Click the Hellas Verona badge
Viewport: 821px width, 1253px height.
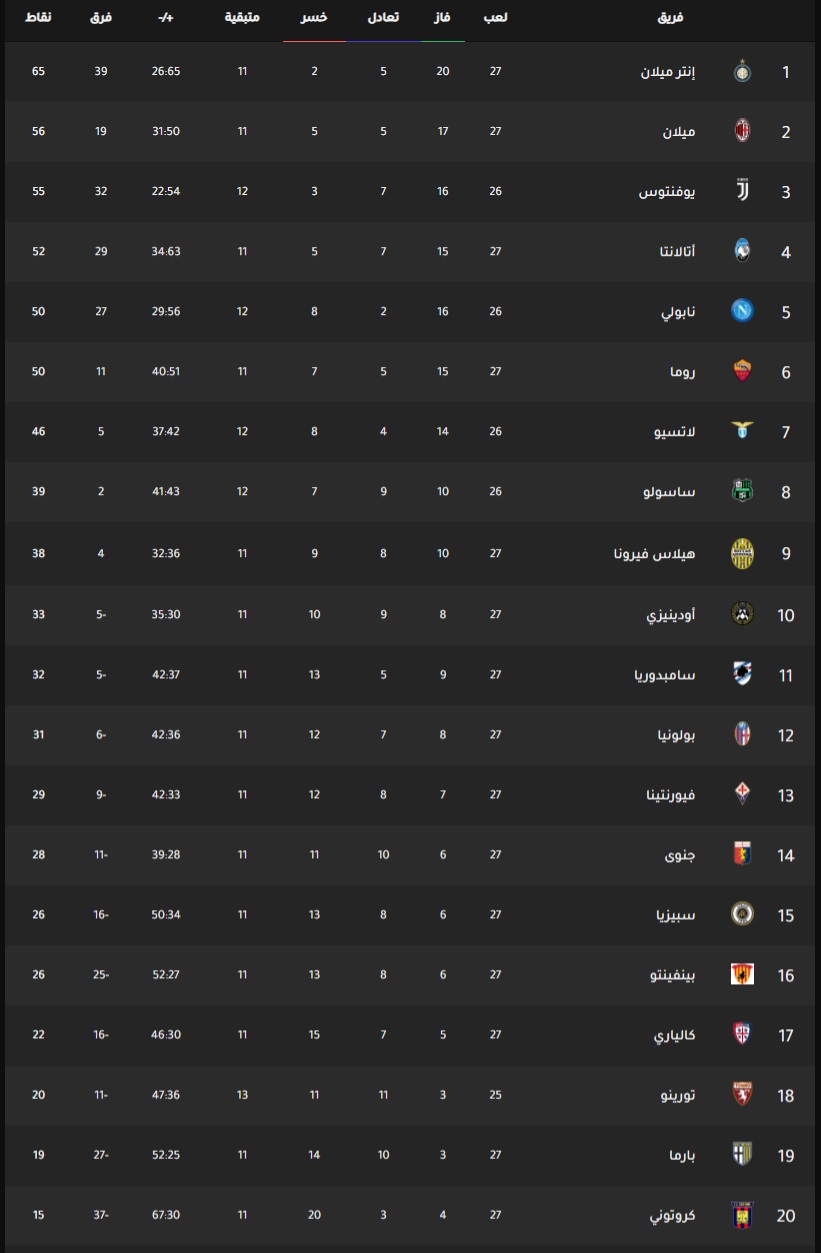(x=742, y=553)
